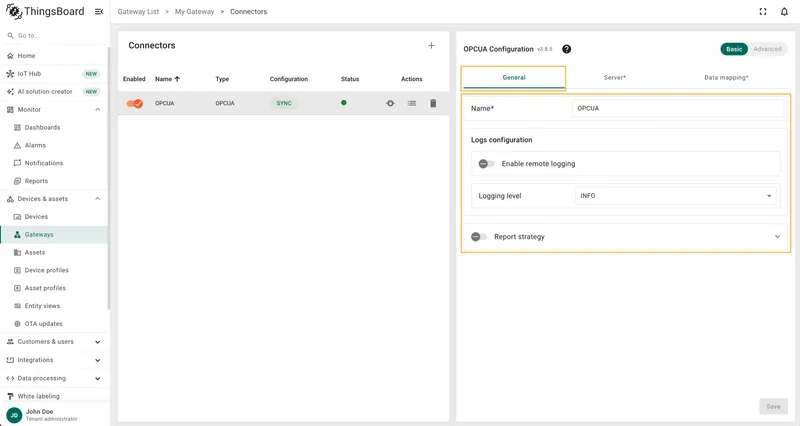800x426 pixels.
Task: Click the Go to search field
Action: 54,36
